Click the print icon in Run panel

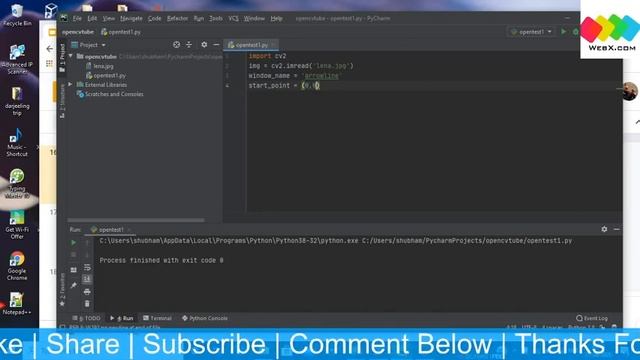tap(87, 291)
